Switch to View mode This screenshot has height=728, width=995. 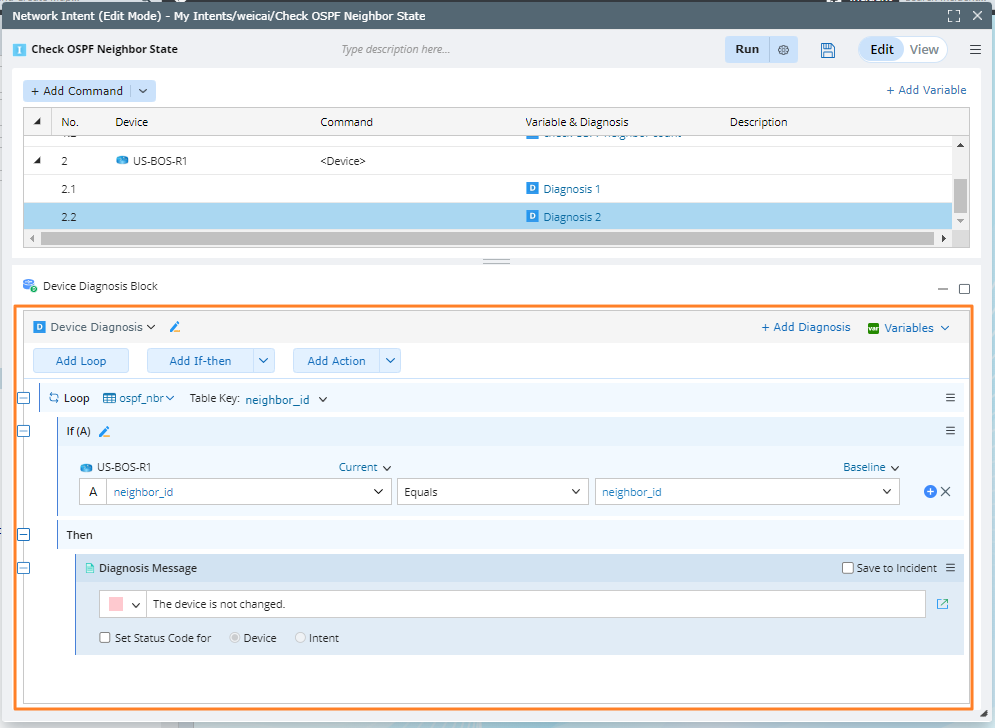click(924, 50)
